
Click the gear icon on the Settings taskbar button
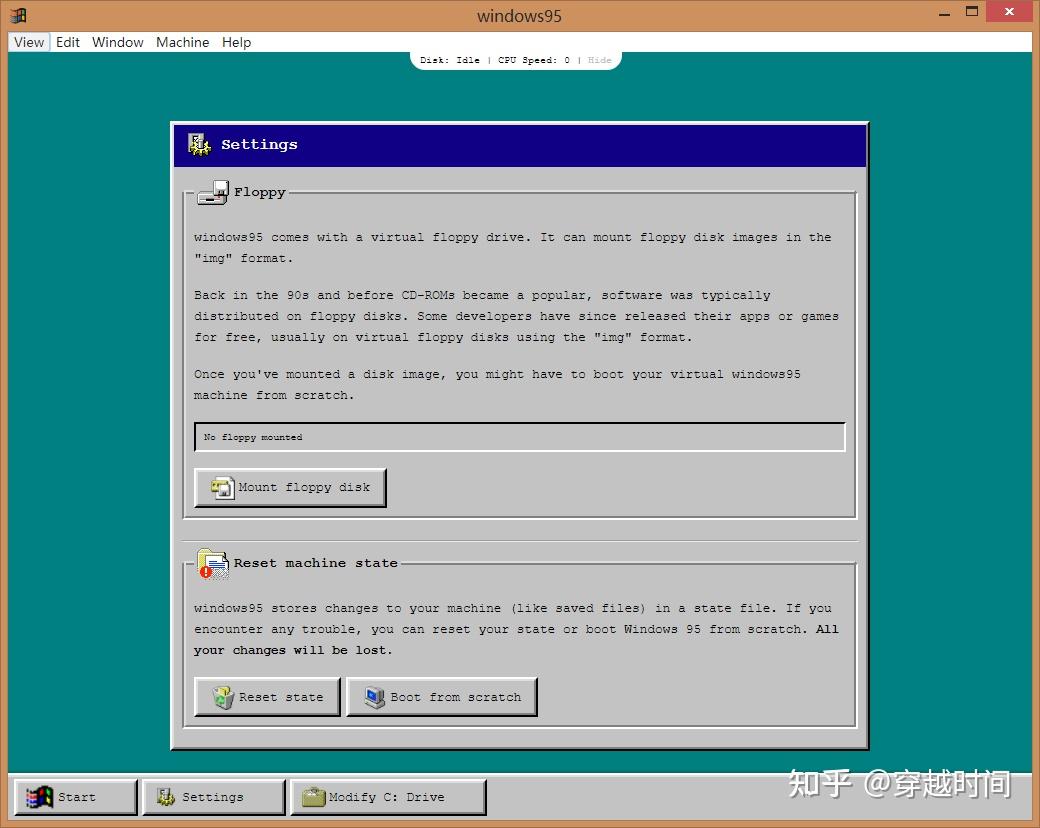[163, 796]
